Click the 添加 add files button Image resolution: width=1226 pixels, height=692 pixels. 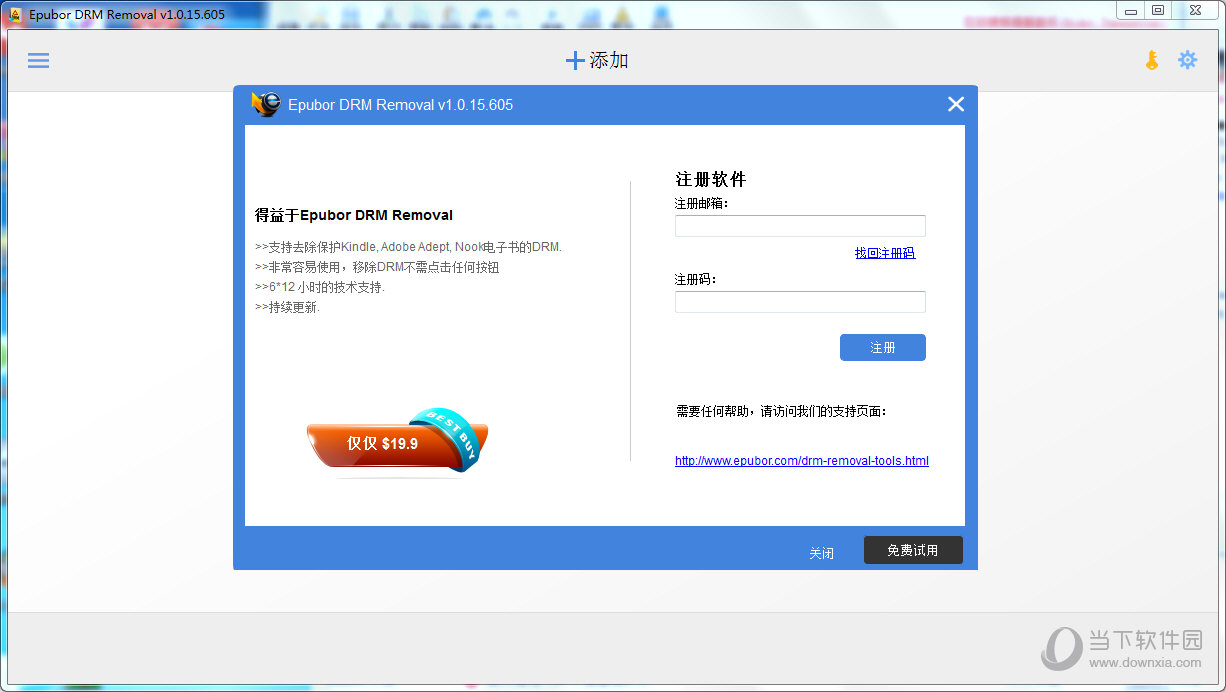(597, 60)
